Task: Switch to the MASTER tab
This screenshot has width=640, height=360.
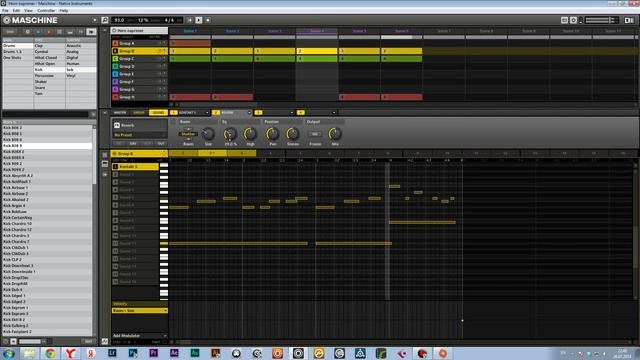Action: pyautogui.click(x=120, y=113)
